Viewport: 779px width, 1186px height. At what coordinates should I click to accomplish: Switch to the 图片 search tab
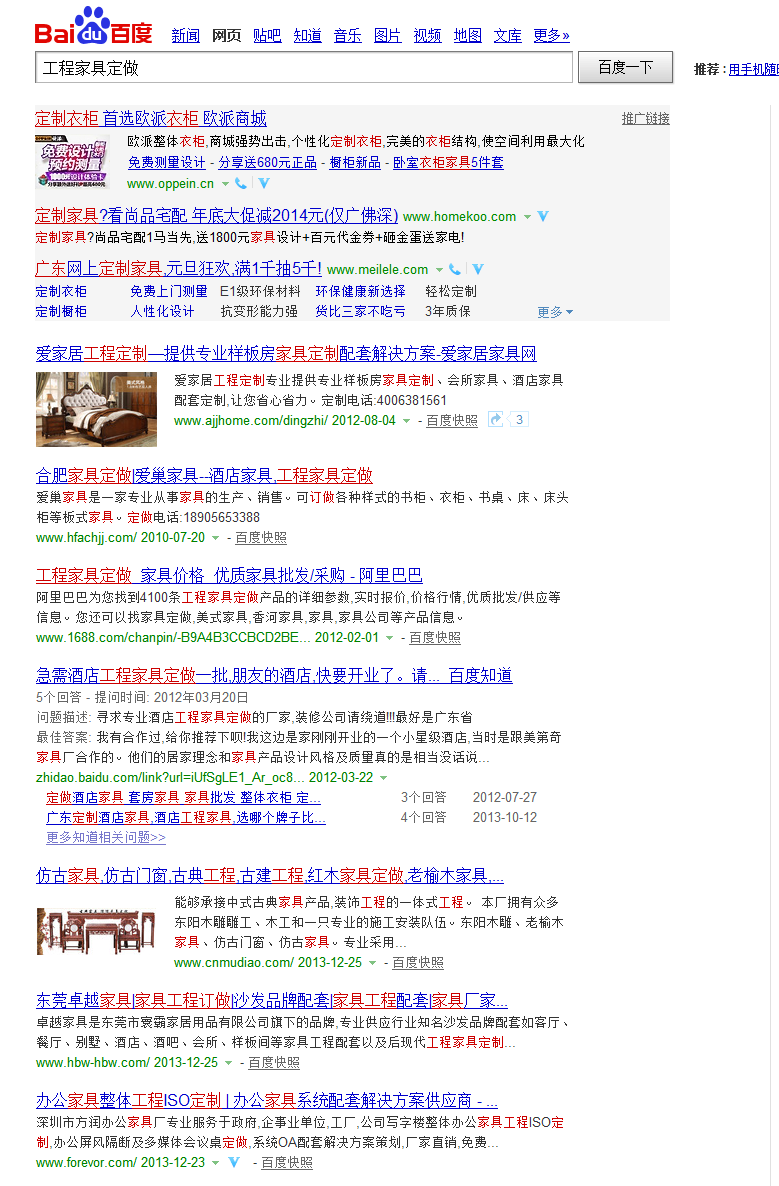[x=387, y=36]
